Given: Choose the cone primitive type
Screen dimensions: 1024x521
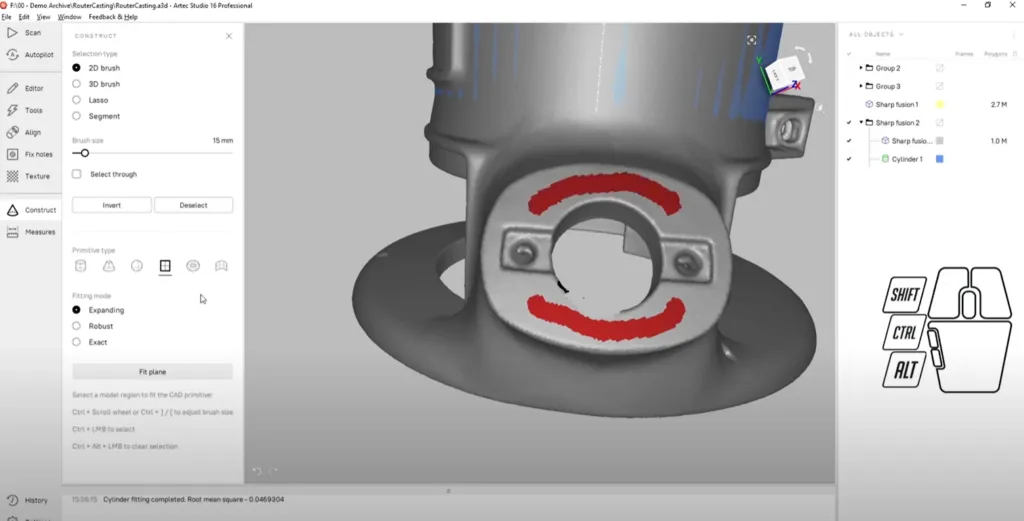Looking at the screenshot, I should [108, 266].
